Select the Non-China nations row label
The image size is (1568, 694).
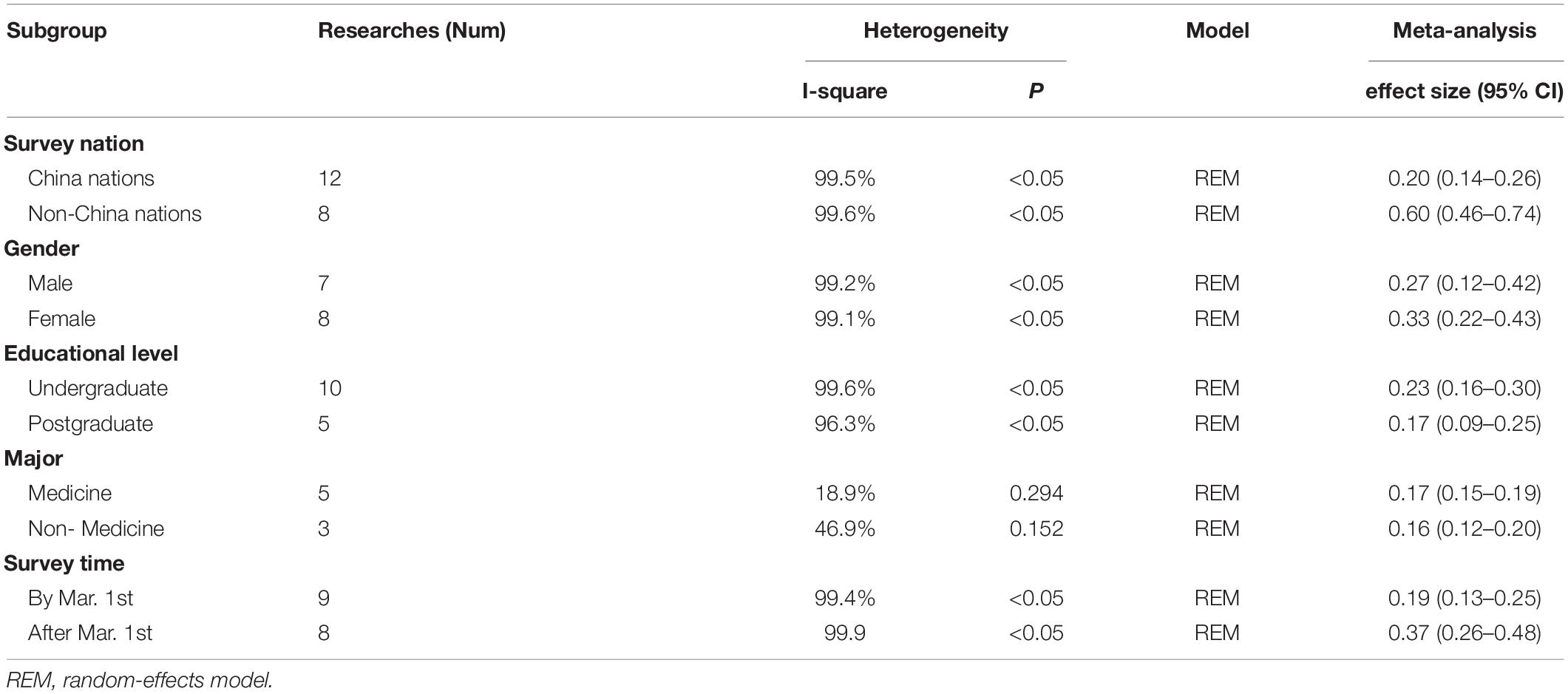coord(115,214)
